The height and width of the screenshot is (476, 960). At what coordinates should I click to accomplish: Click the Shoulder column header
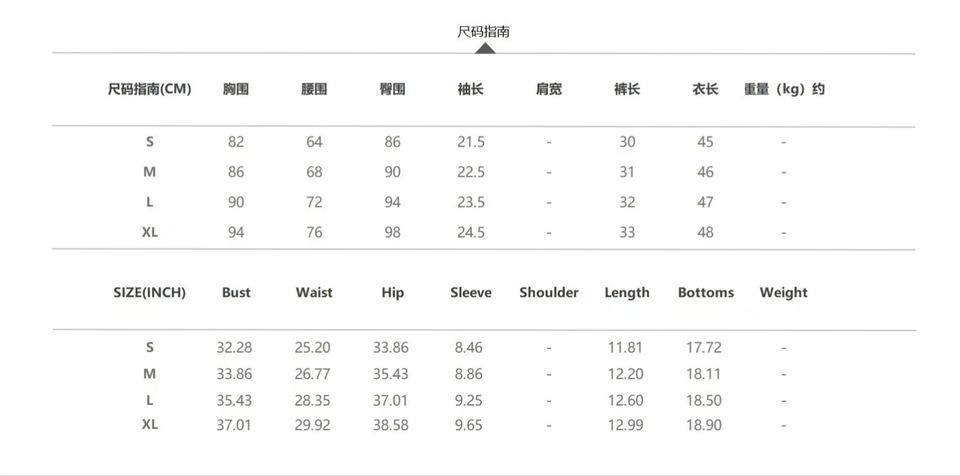click(549, 293)
